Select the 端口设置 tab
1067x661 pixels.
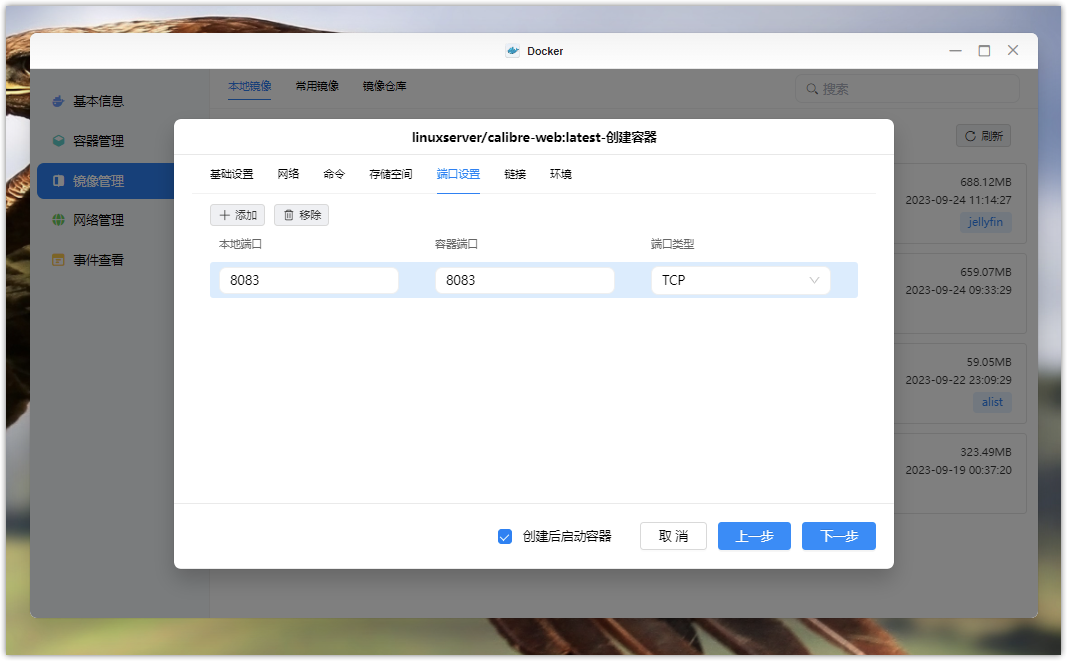[459, 174]
